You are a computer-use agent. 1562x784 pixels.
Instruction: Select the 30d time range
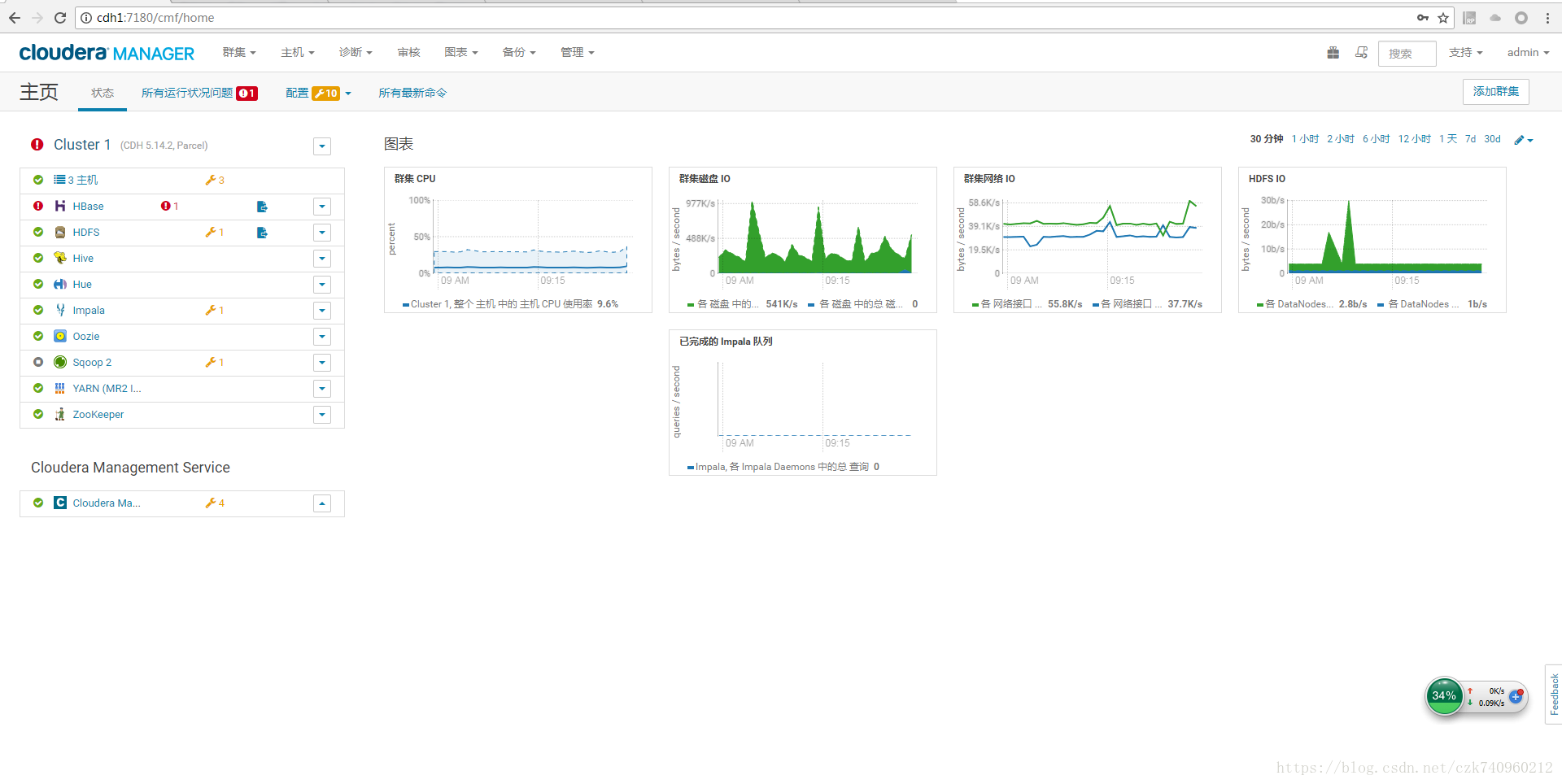click(1492, 139)
